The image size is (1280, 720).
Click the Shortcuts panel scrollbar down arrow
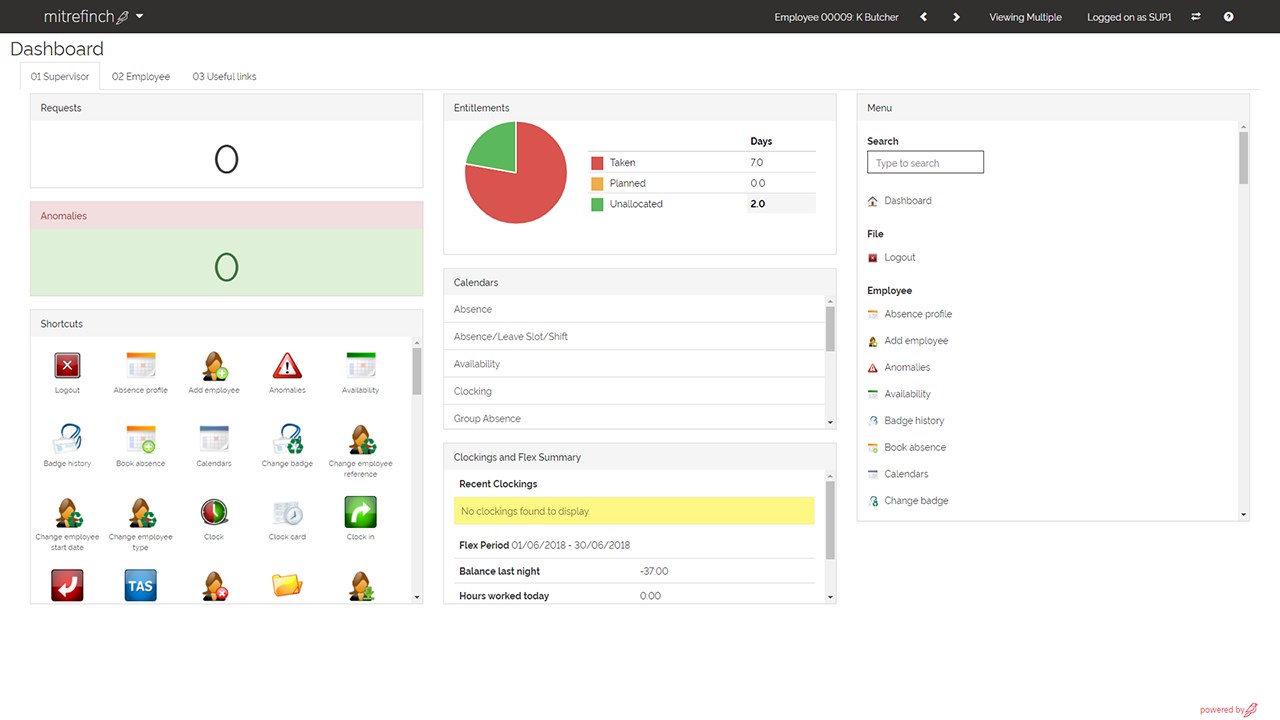pyautogui.click(x=417, y=597)
